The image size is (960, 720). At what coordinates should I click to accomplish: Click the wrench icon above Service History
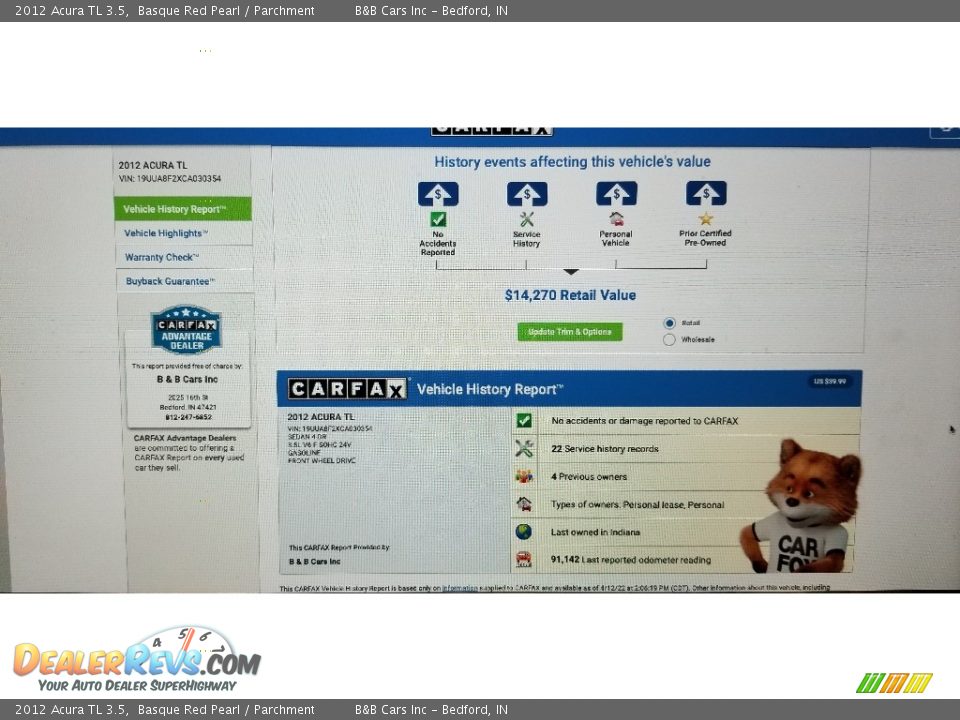pos(527,219)
